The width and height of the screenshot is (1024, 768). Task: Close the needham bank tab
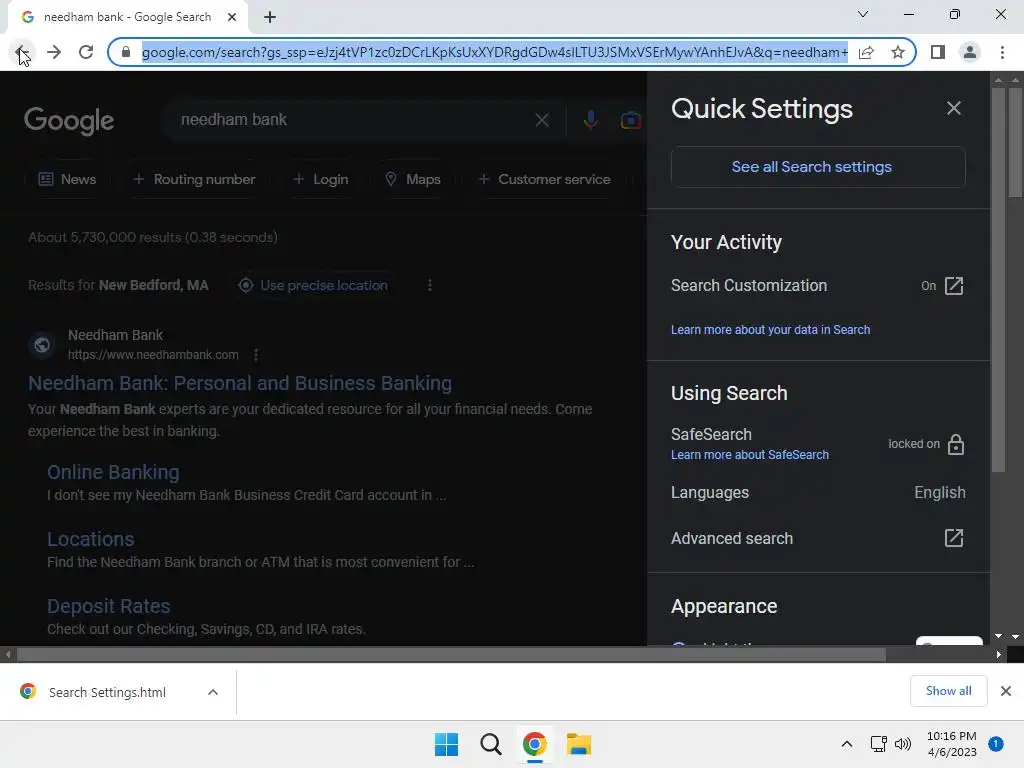232,17
